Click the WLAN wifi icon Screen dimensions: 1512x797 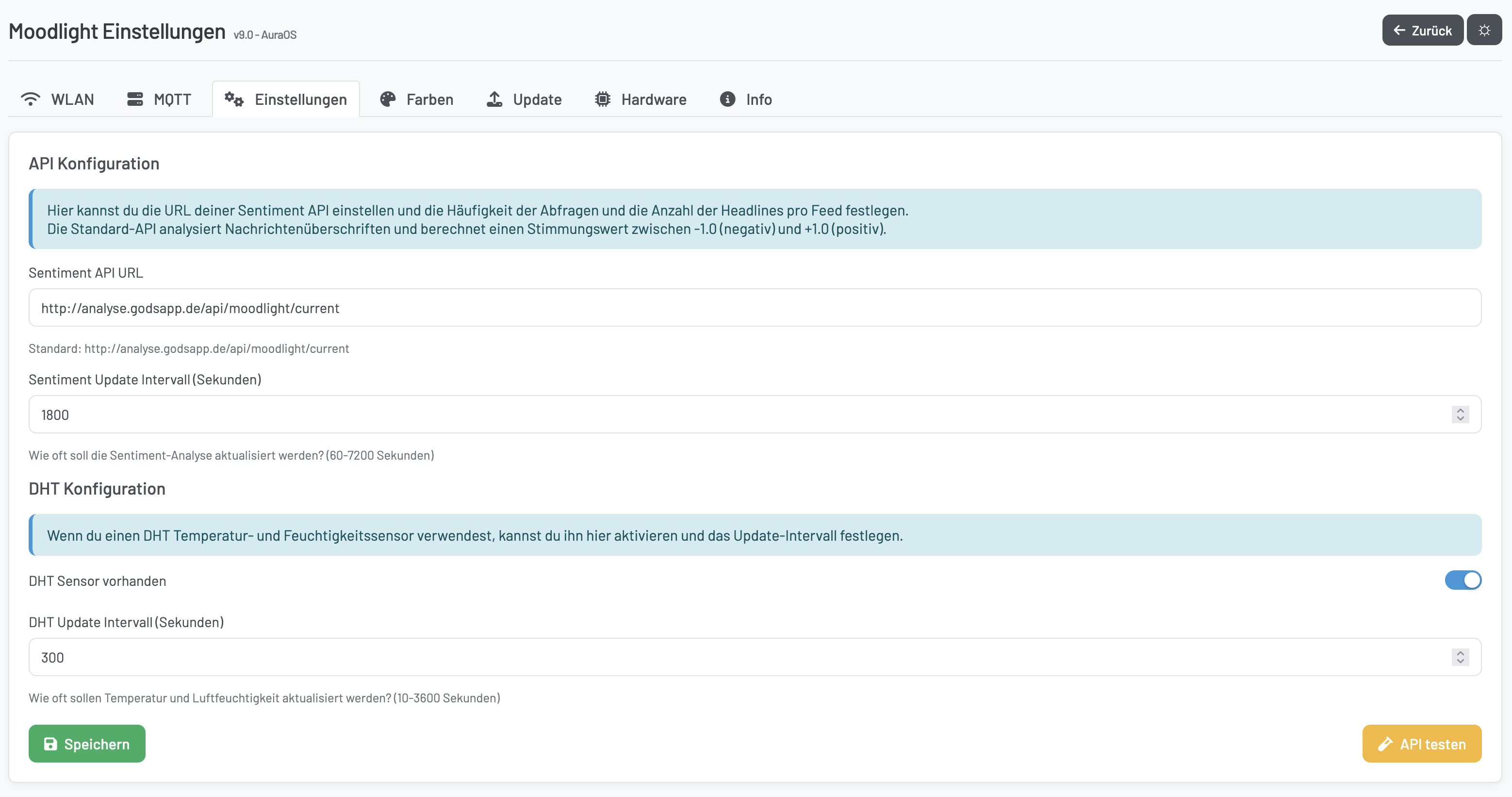coord(31,99)
